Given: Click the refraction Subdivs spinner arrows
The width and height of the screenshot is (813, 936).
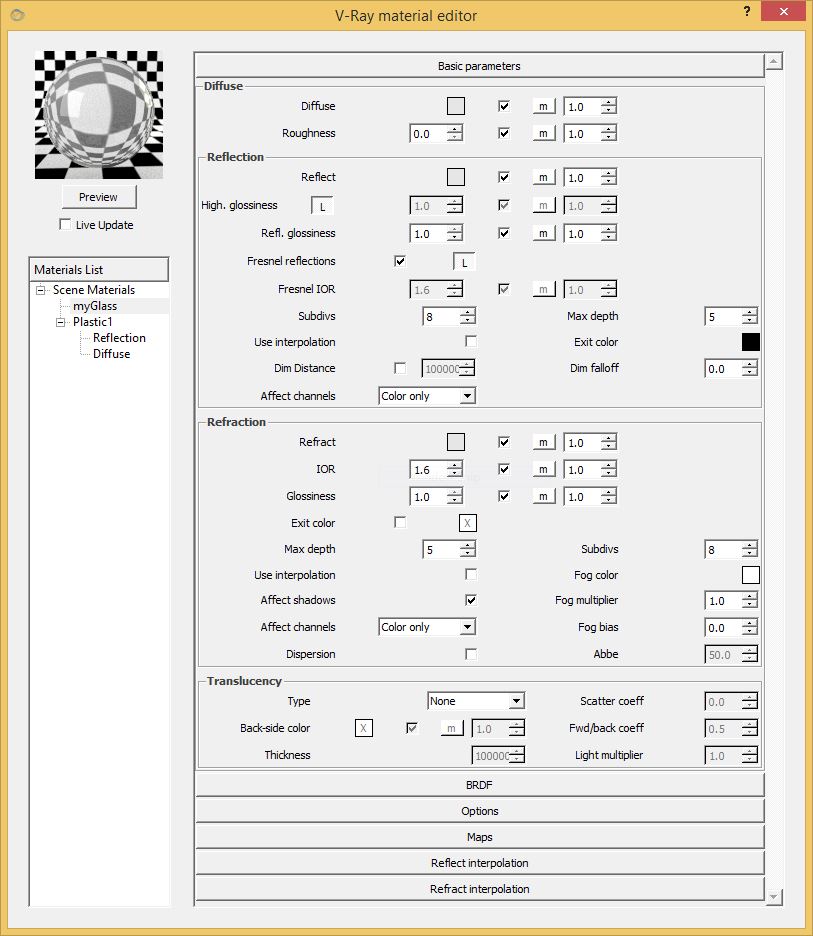Looking at the screenshot, I should tap(750, 549).
